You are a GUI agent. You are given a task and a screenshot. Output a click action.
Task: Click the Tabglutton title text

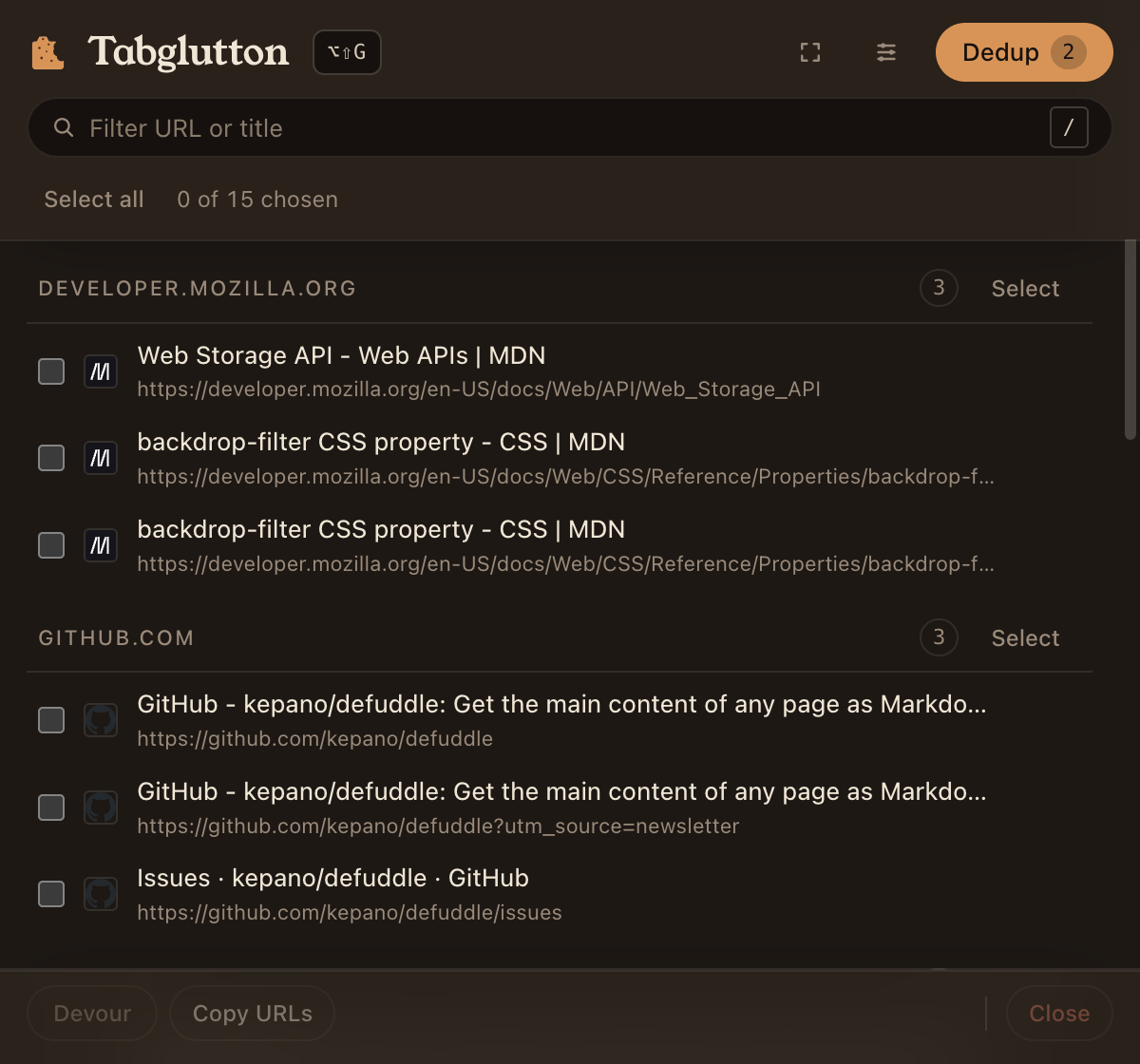click(188, 52)
